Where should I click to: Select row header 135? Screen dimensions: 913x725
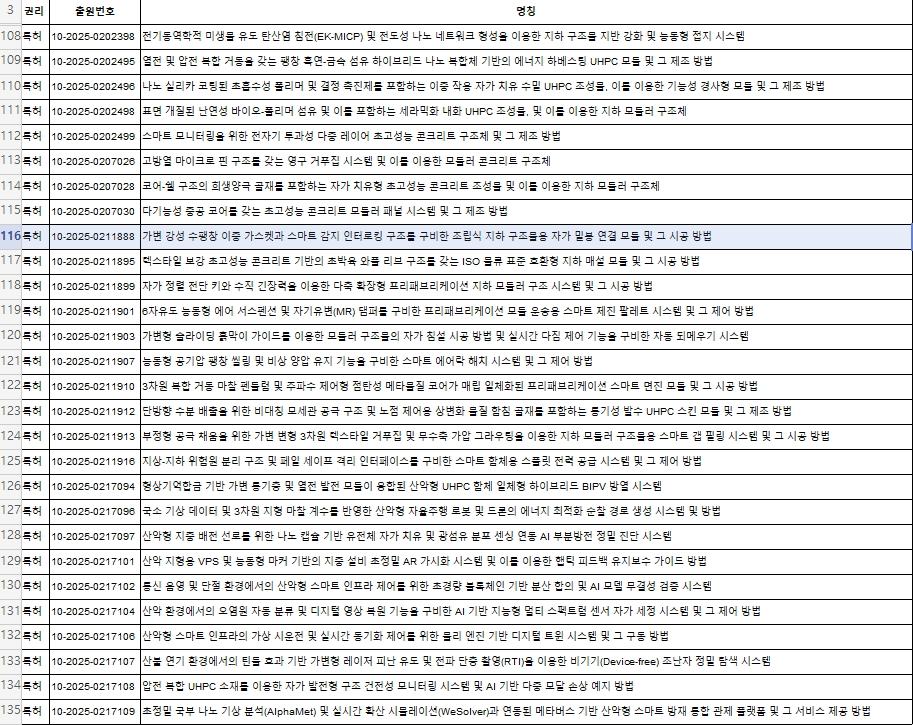[10, 711]
